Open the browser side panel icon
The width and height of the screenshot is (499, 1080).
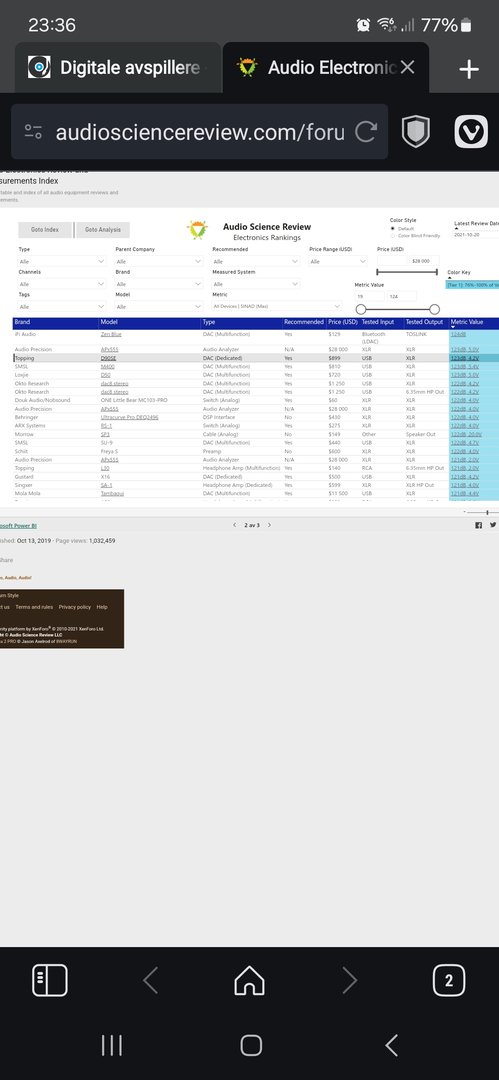coord(50,980)
